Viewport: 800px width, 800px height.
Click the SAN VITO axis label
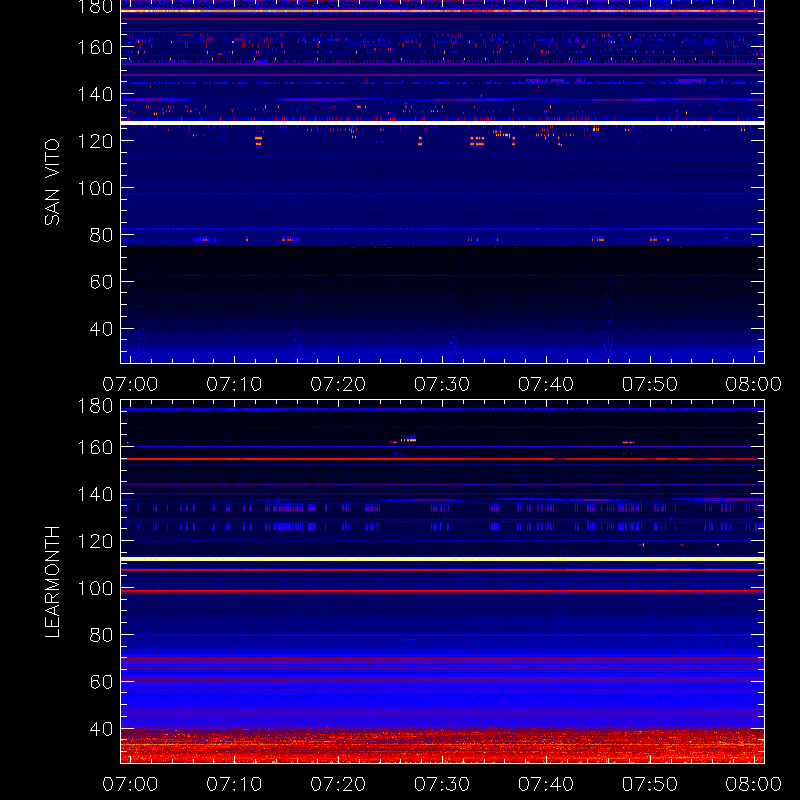click(52, 182)
